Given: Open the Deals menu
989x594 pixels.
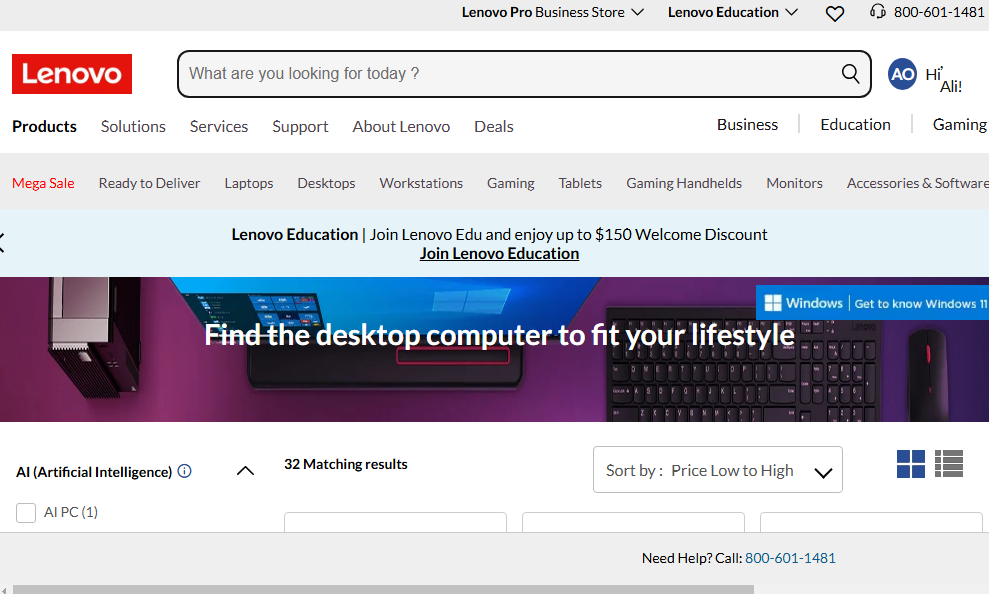Looking at the screenshot, I should point(494,127).
